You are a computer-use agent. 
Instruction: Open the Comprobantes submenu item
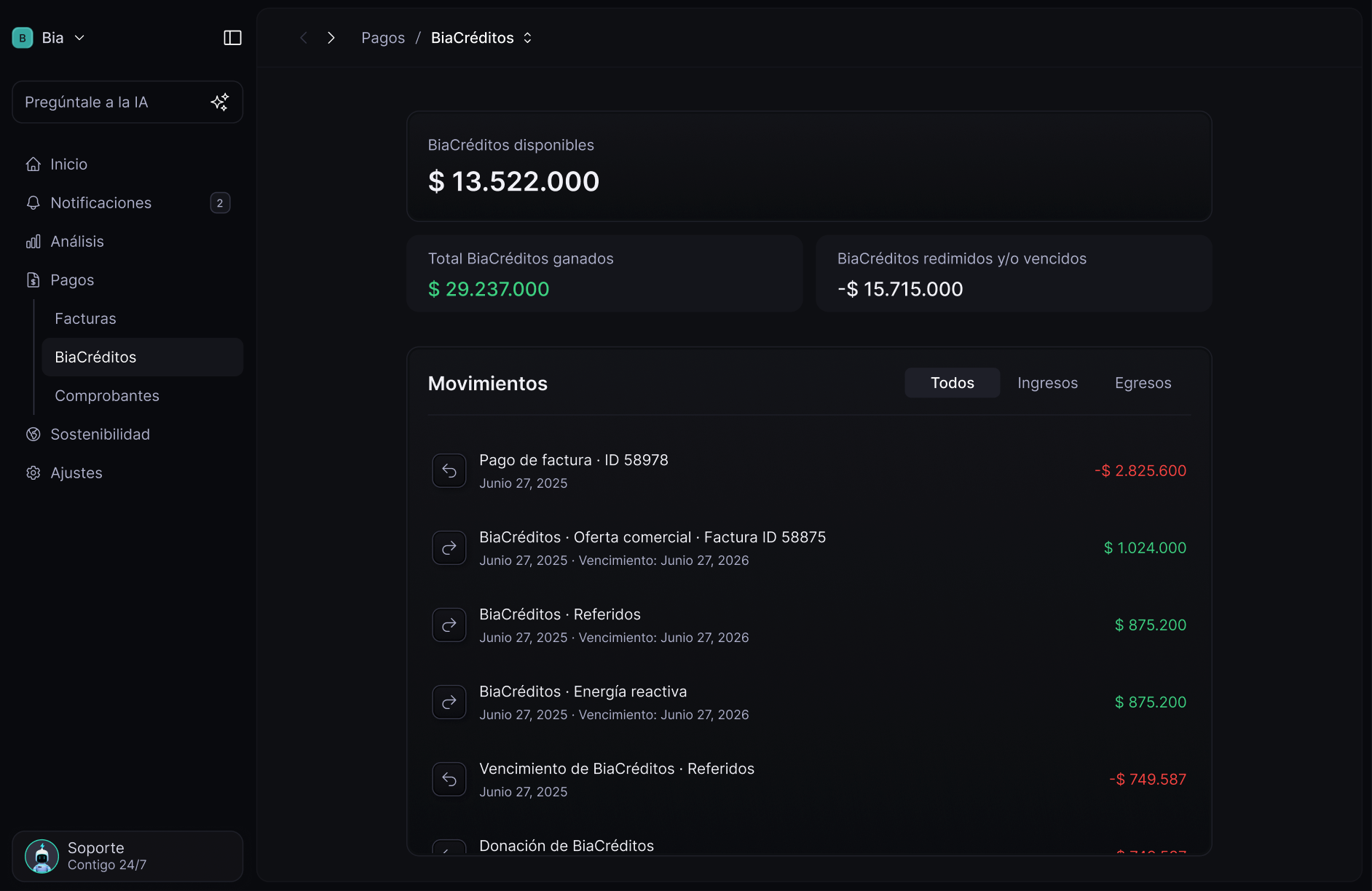[142, 396]
